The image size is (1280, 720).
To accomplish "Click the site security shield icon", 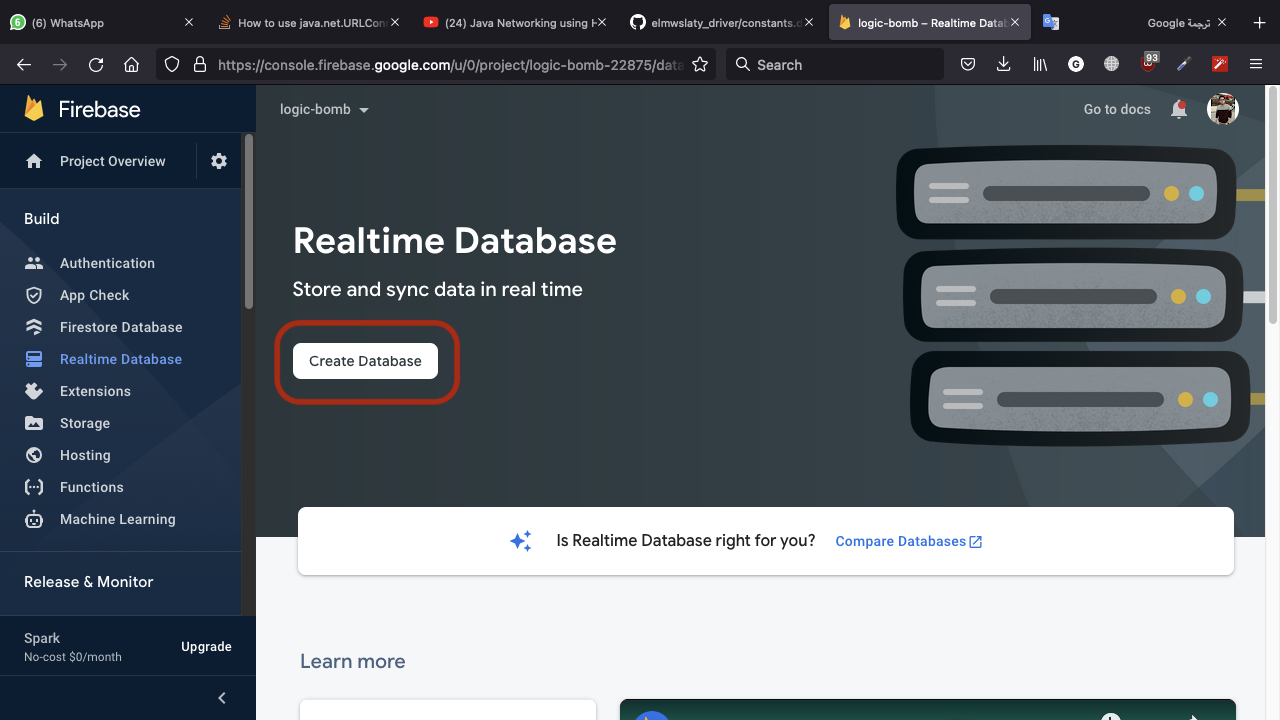I will (172, 64).
